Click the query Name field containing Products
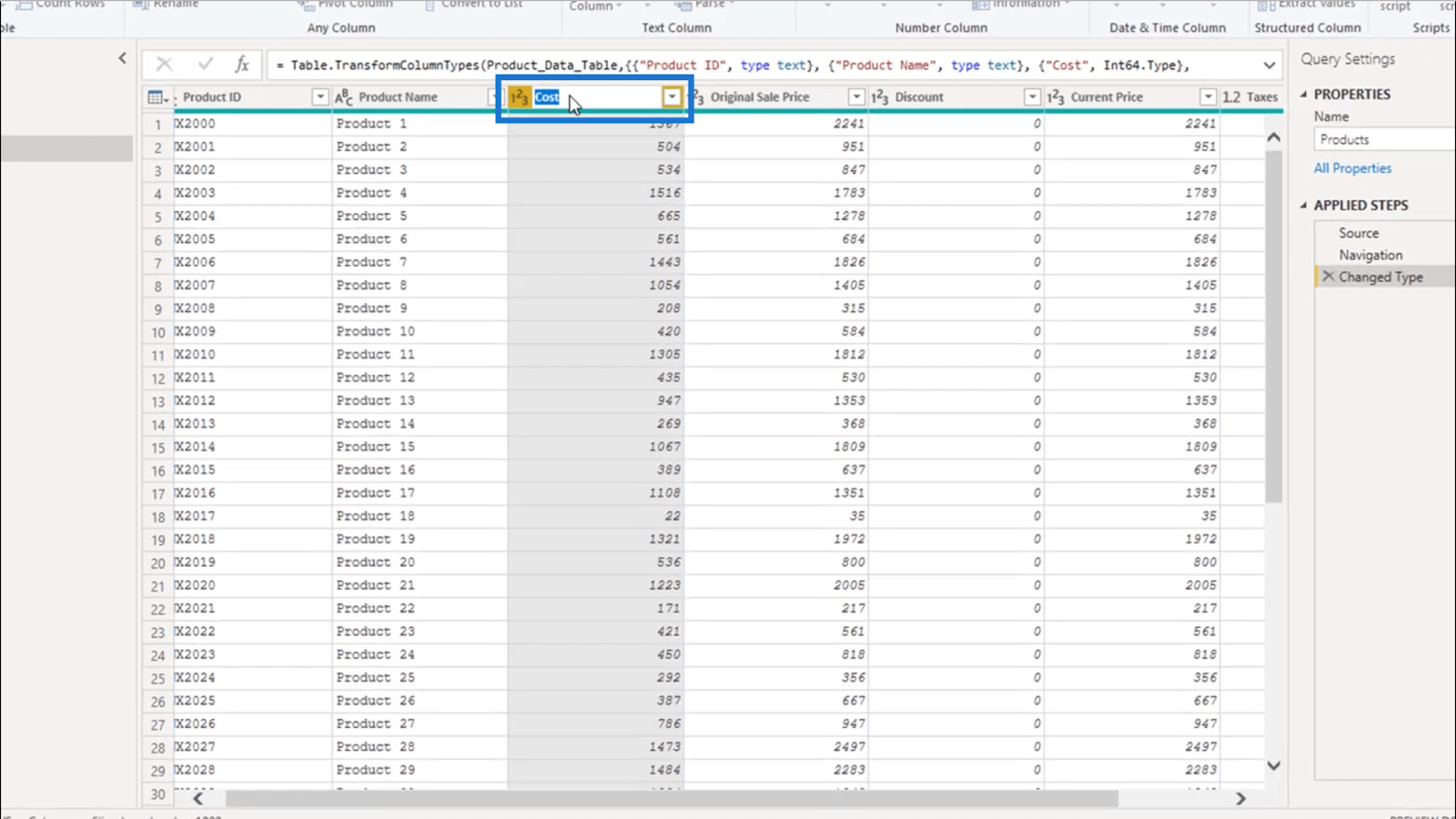Screen dimensions: 1456x819 point(1383,139)
